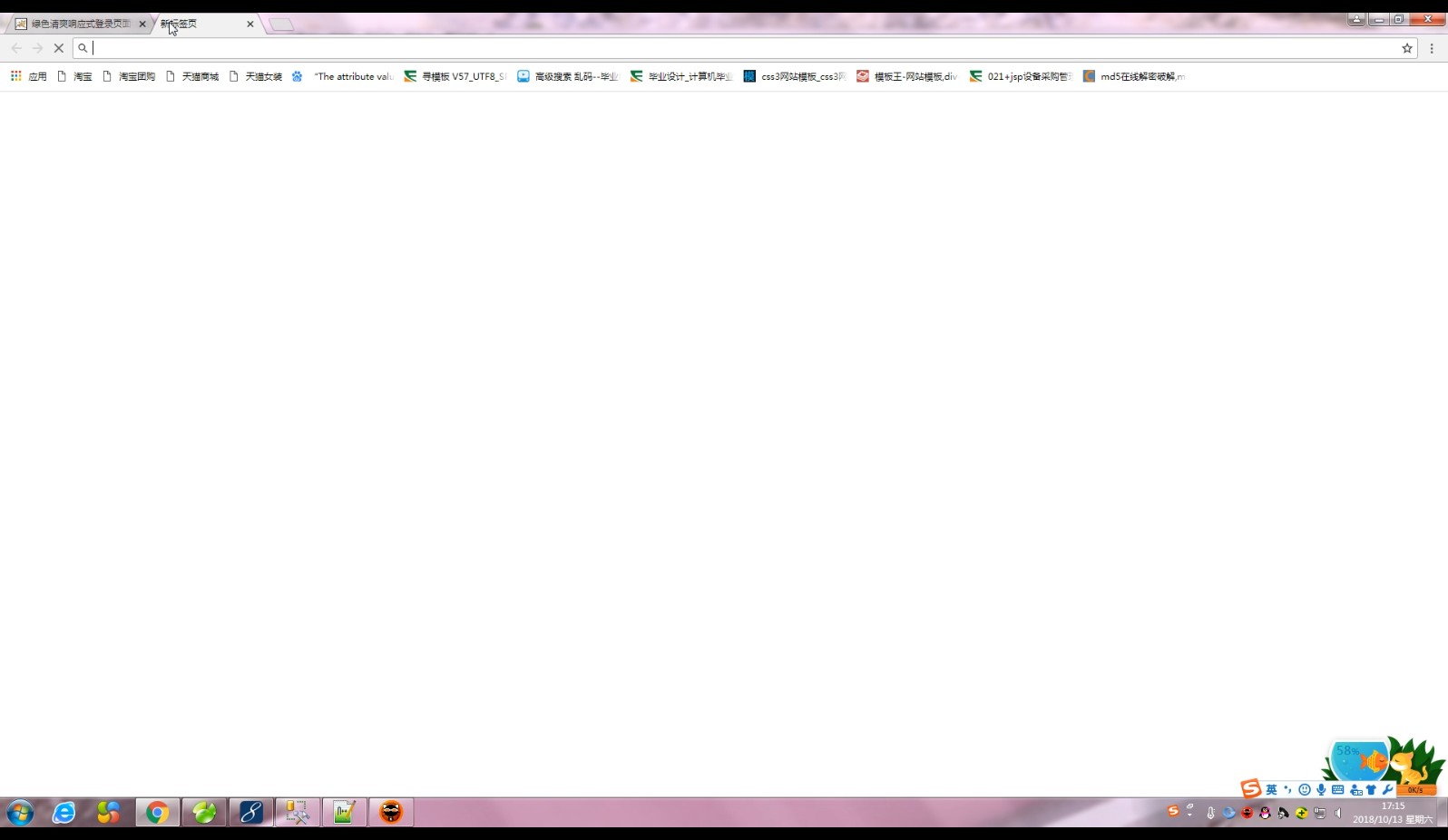Image resolution: width=1448 pixels, height=840 pixels.
Task: Open a new tab with the tab strip button
Action: (281, 24)
